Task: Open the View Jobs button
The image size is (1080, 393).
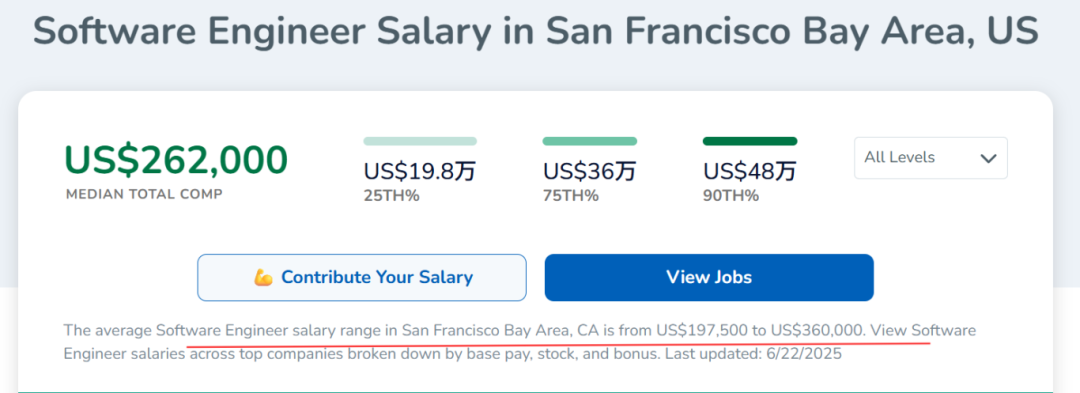Action: (709, 277)
